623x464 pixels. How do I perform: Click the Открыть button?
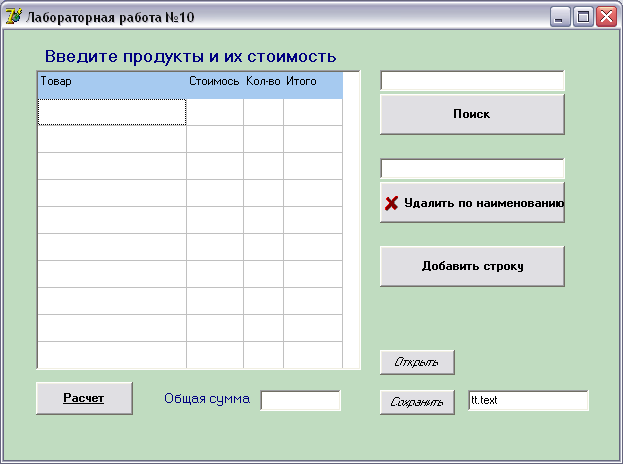point(417,362)
